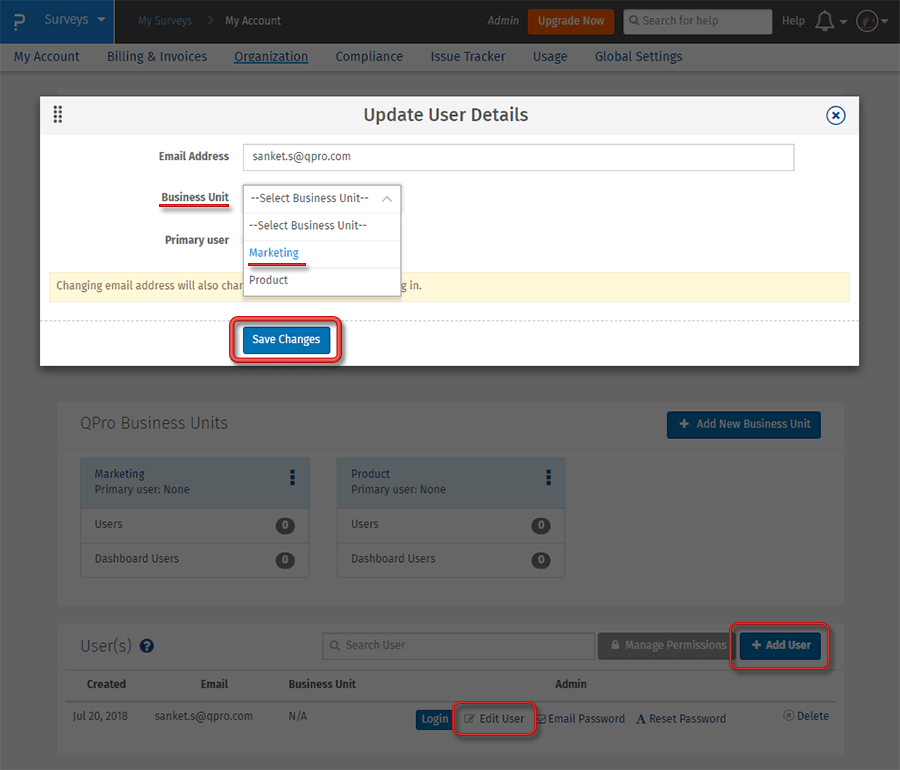Go to Issue Tracker tab

pos(468,57)
